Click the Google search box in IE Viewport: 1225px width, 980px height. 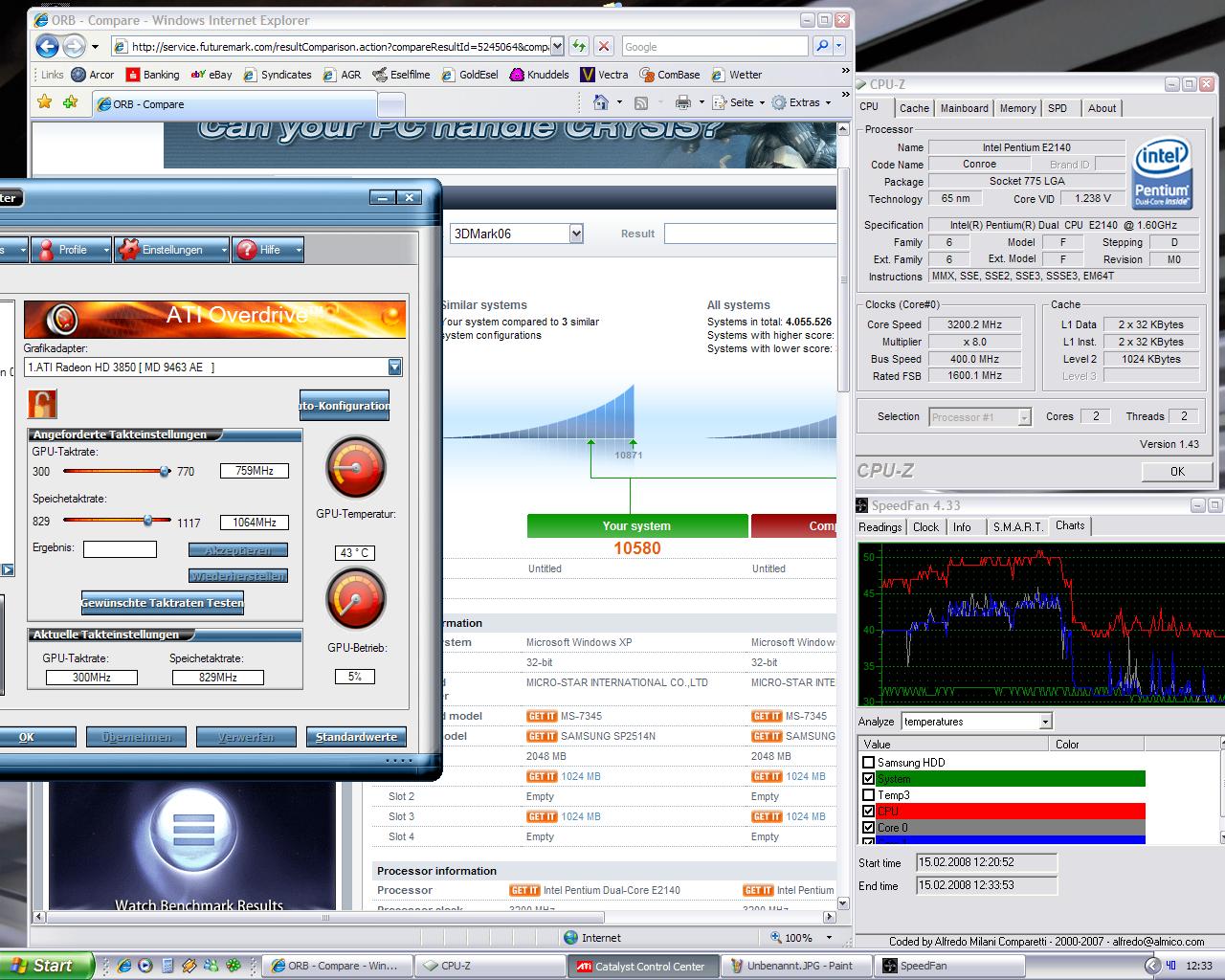pos(714,46)
